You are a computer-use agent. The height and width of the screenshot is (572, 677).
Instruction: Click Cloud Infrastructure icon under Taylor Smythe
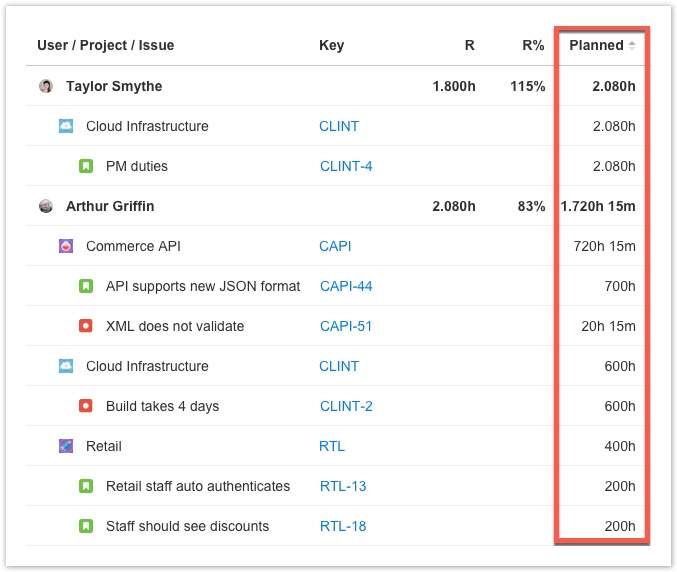coord(66,126)
